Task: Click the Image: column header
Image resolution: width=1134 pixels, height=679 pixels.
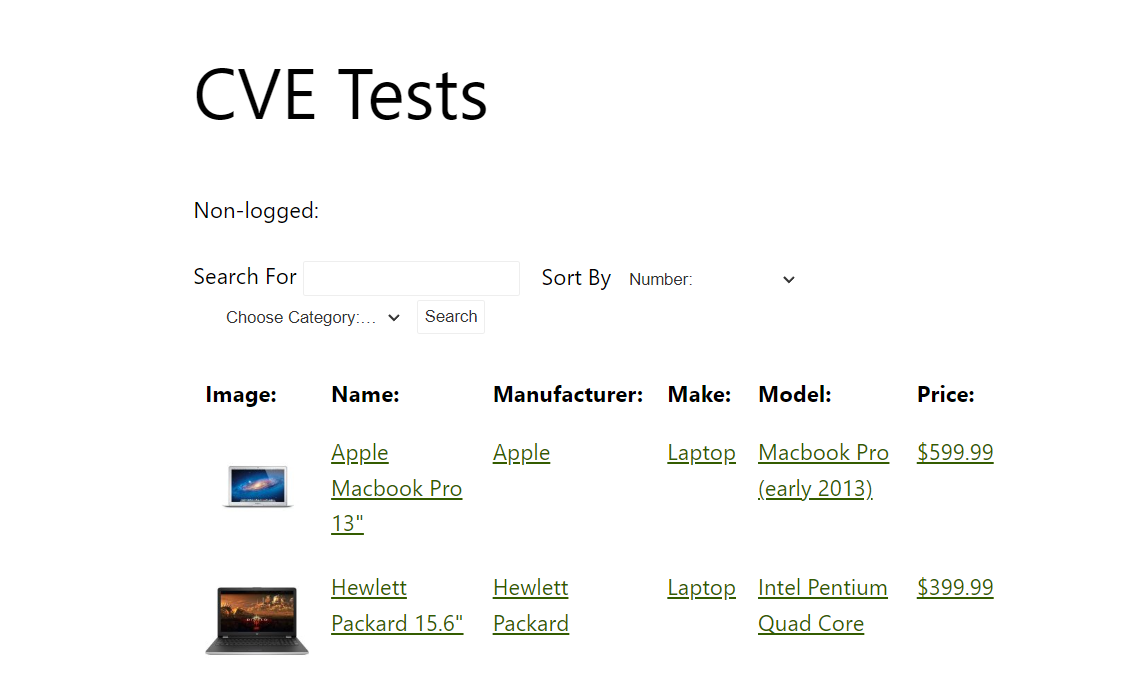Action: [x=241, y=395]
